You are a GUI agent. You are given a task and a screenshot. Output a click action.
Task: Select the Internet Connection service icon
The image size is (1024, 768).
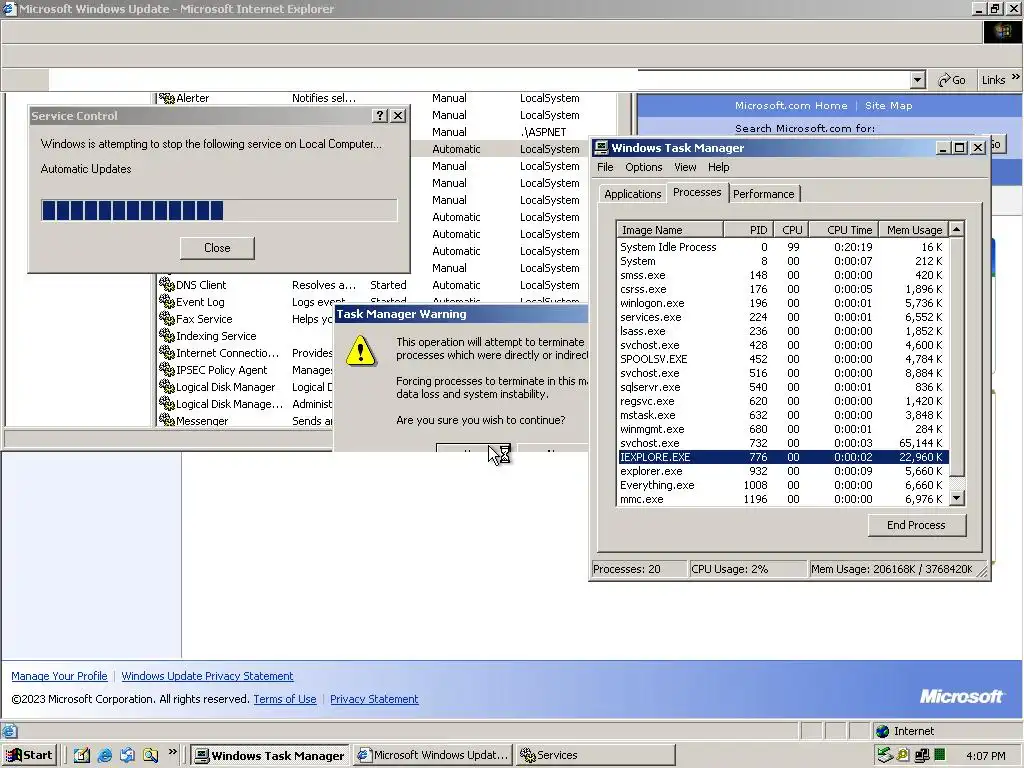coord(167,353)
